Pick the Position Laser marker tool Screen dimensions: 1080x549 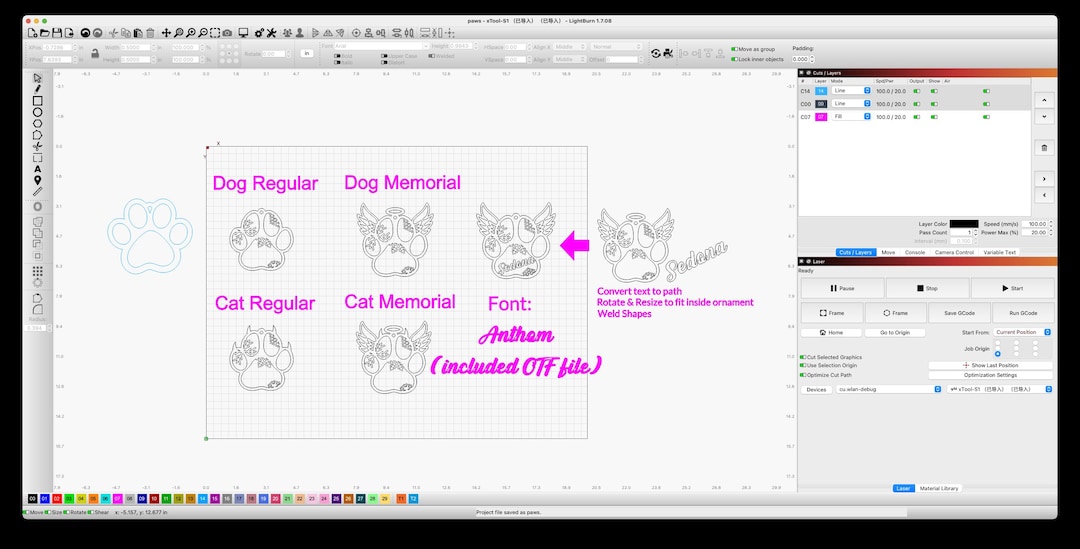point(37,180)
